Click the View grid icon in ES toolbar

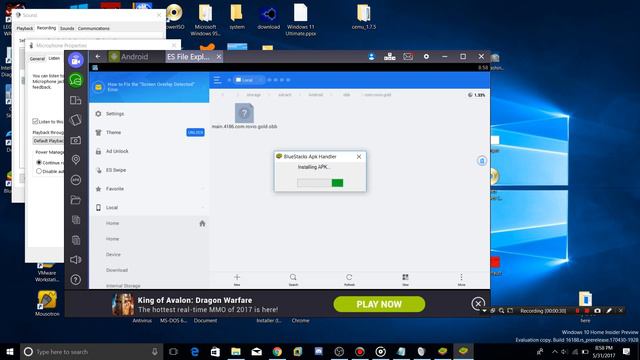405,279
